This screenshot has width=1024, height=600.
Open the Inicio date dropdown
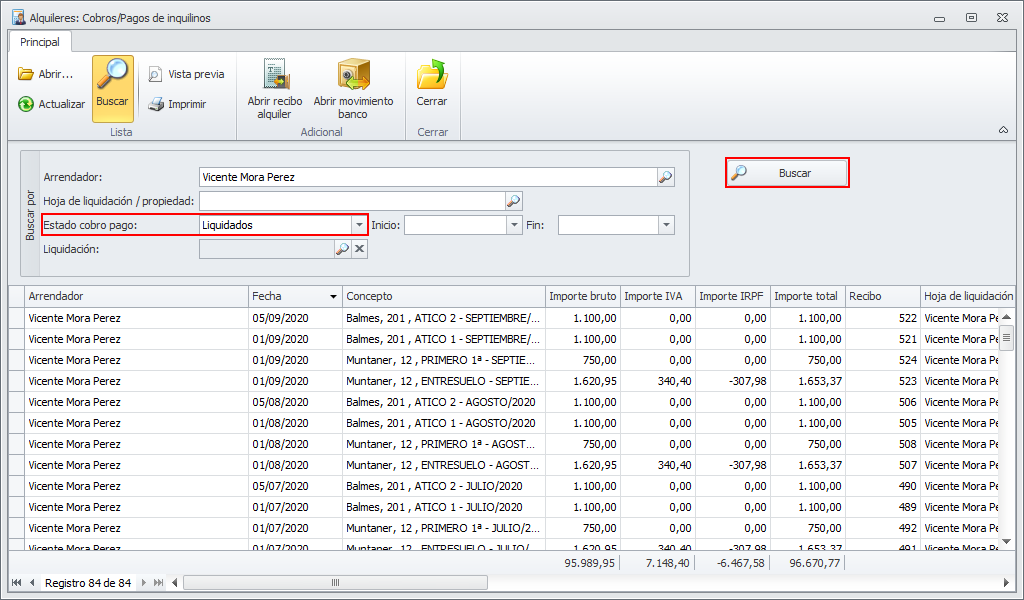pyautogui.click(x=514, y=225)
